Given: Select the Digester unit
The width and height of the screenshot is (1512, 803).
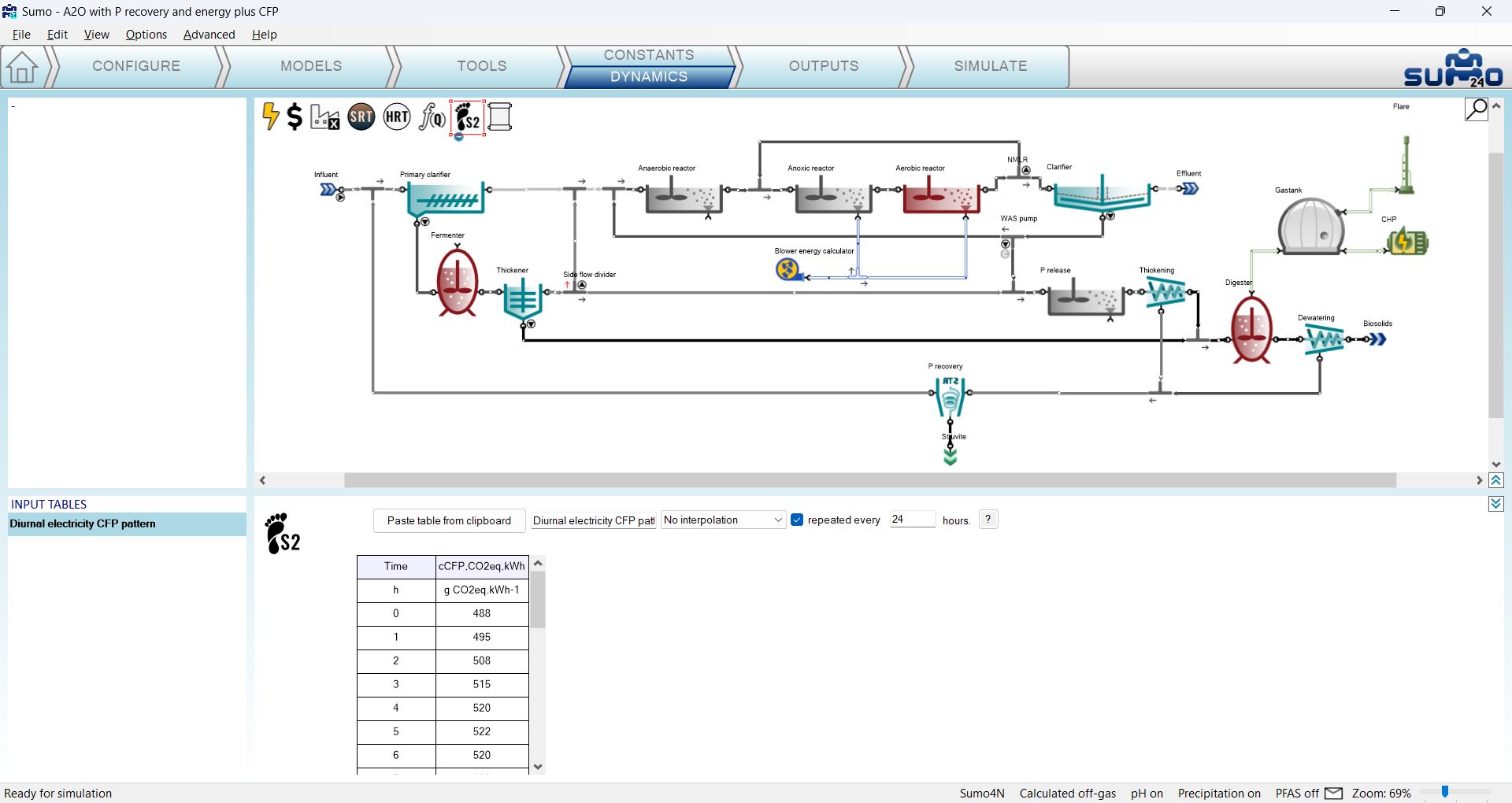Looking at the screenshot, I should [1251, 329].
